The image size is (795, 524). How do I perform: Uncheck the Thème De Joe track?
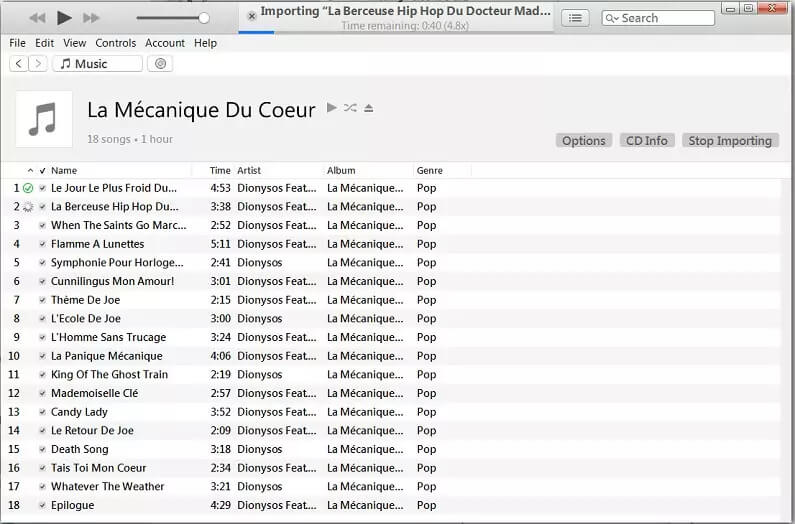pos(43,300)
